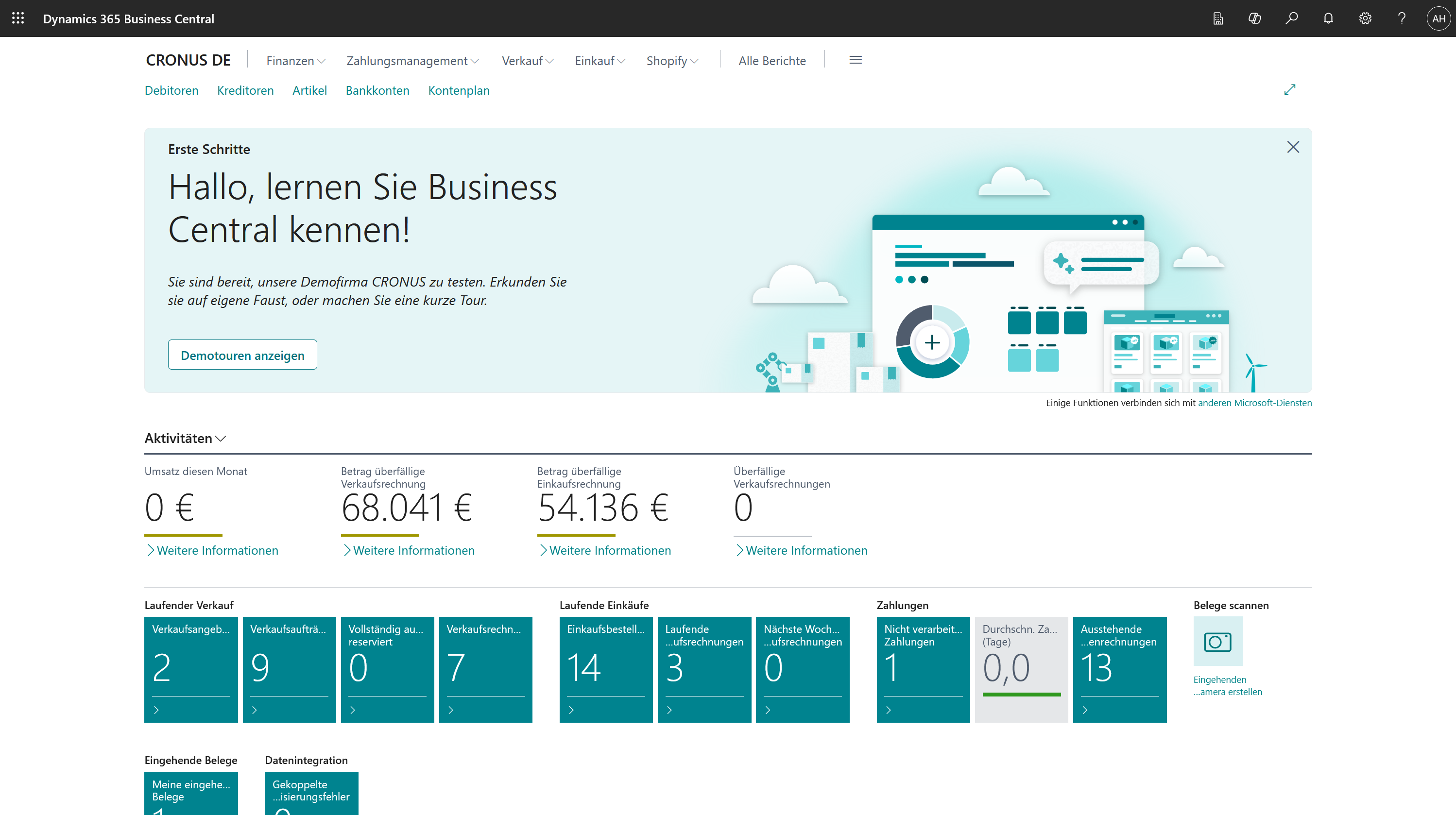Viewport: 1456px width, 815px height.
Task: Open the Debitoren list
Action: pyautogui.click(x=171, y=90)
